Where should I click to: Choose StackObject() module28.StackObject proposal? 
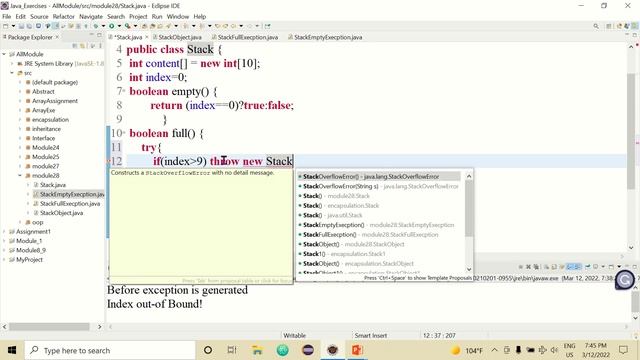pos(379,244)
